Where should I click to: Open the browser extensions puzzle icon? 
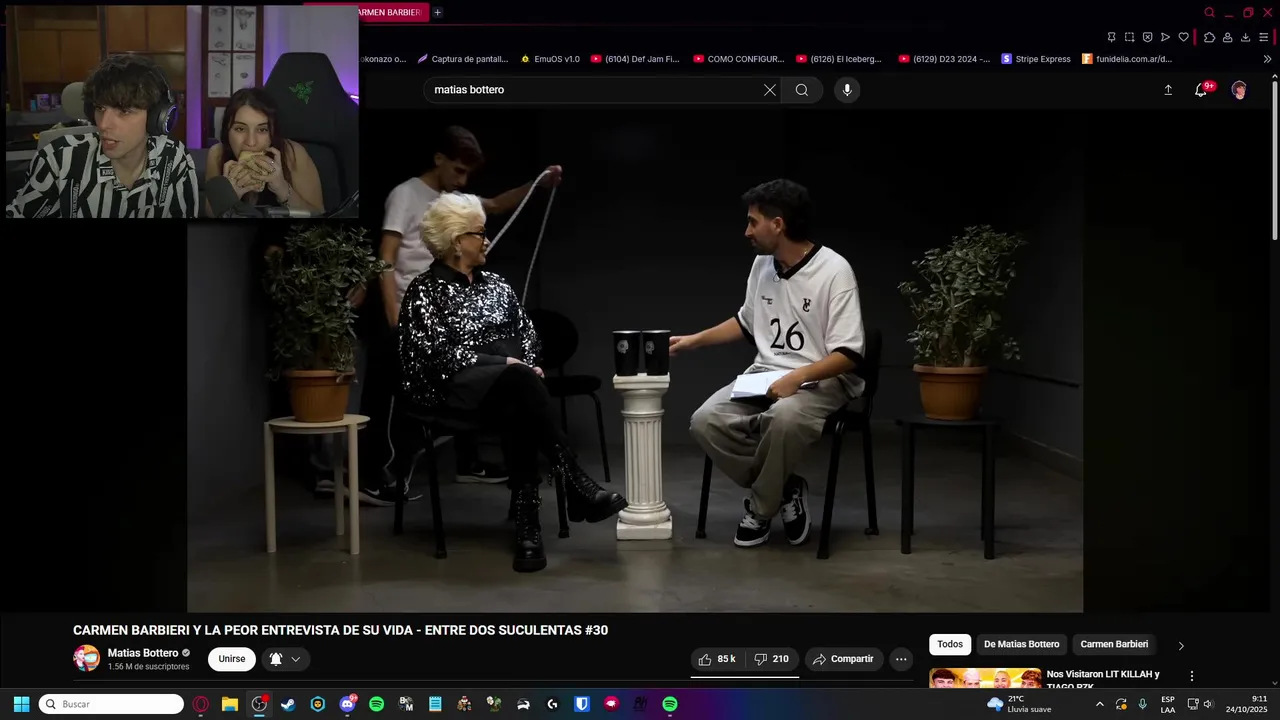pyautogui.click(x=1209, y=37)
